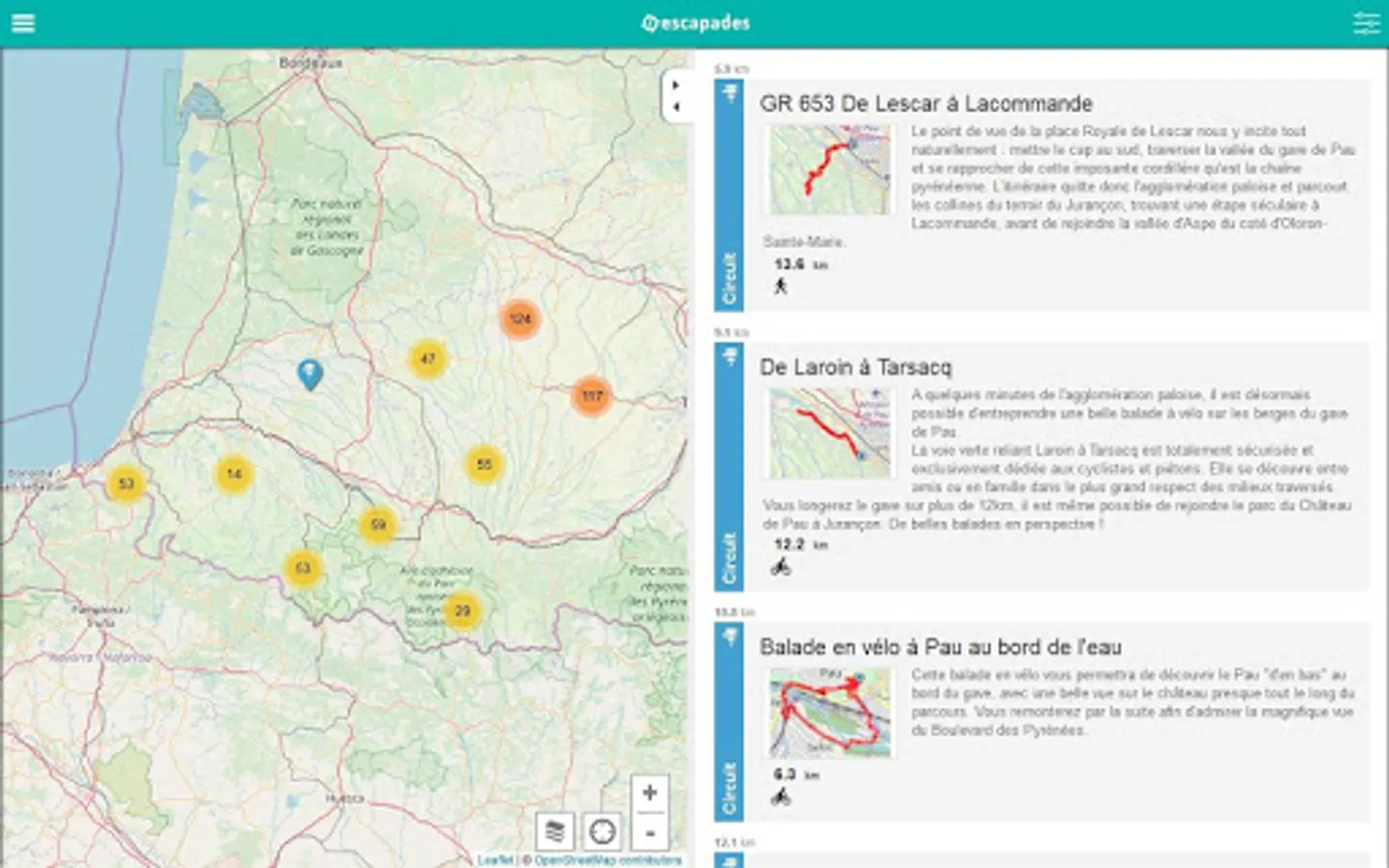
Task: Open the yellow cluster marker 47
Action: [427, 359]
